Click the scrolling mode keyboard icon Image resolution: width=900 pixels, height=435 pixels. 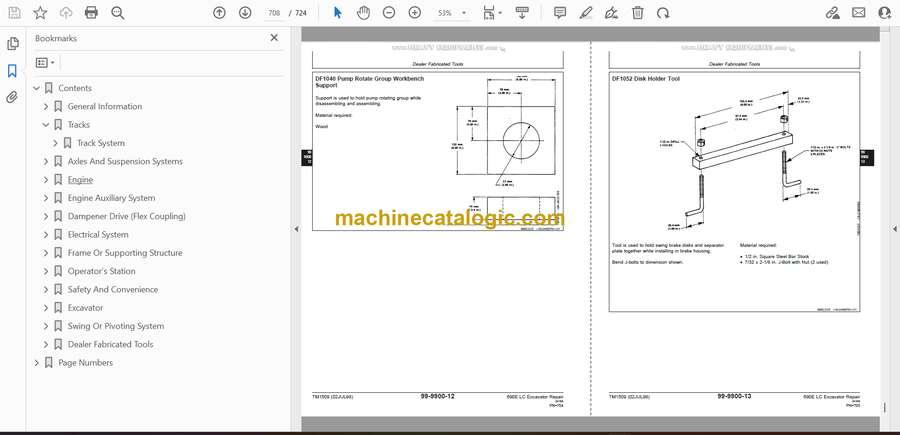point(522,13)
